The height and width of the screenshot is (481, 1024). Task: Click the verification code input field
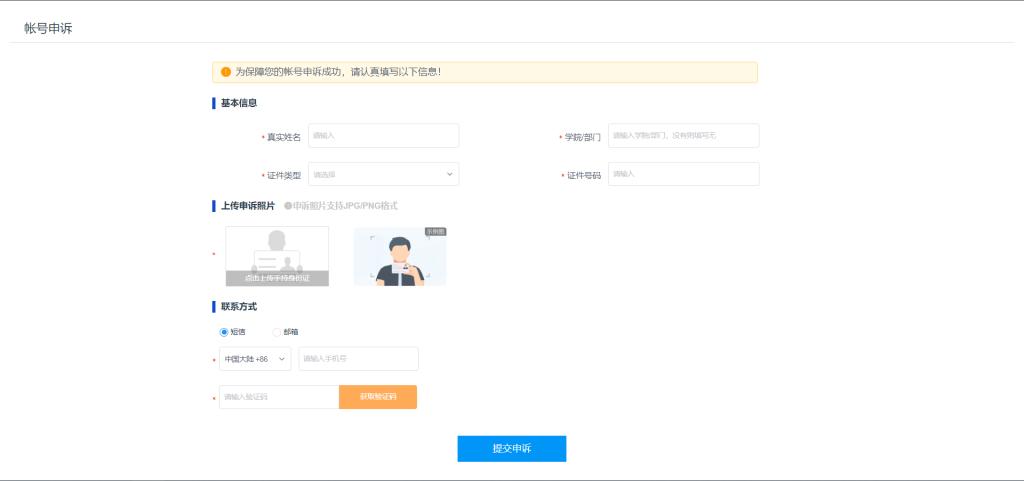pyautogui.click(x=279, y=397)
